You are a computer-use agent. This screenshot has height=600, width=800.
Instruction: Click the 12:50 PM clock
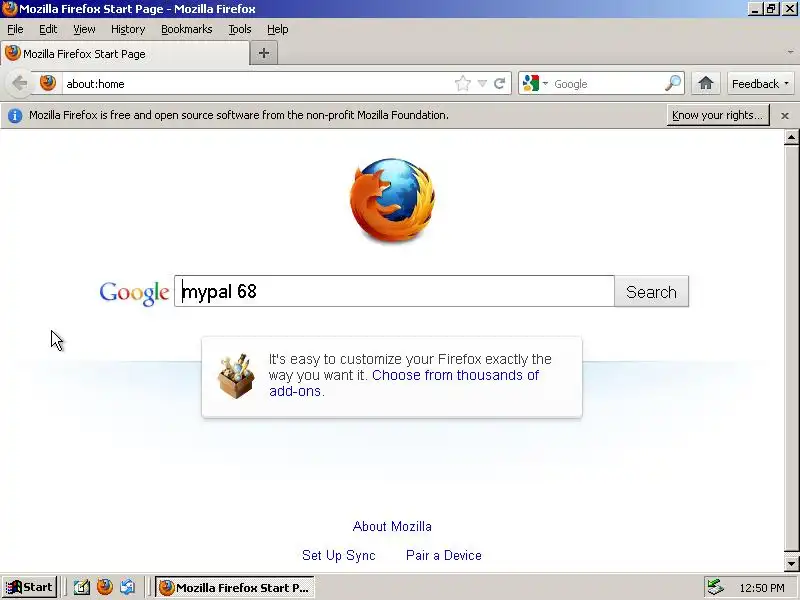point(762,588)
